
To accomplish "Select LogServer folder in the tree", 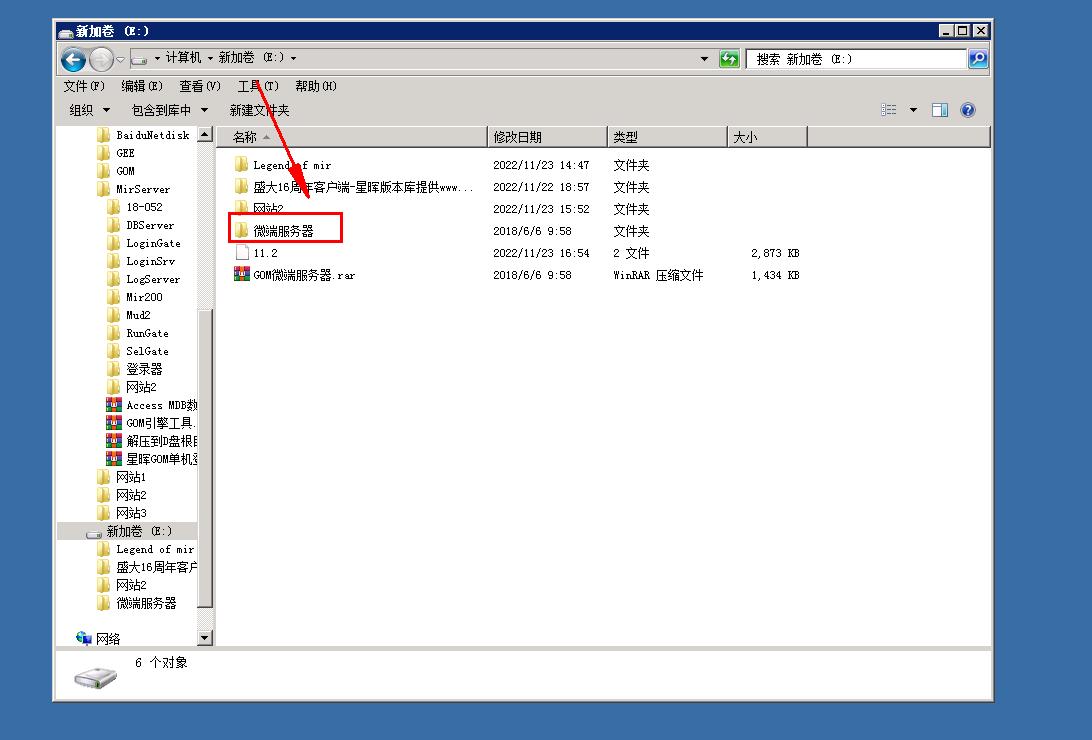I will 144,279.
